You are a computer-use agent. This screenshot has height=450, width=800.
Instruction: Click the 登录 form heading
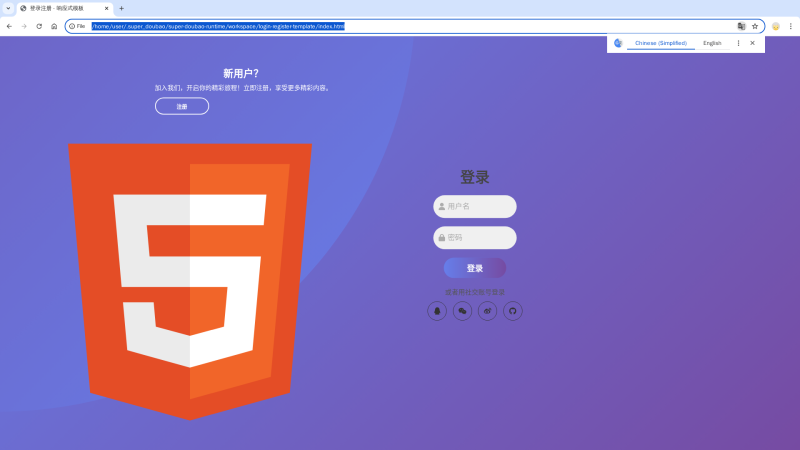(x=474, y=177)
